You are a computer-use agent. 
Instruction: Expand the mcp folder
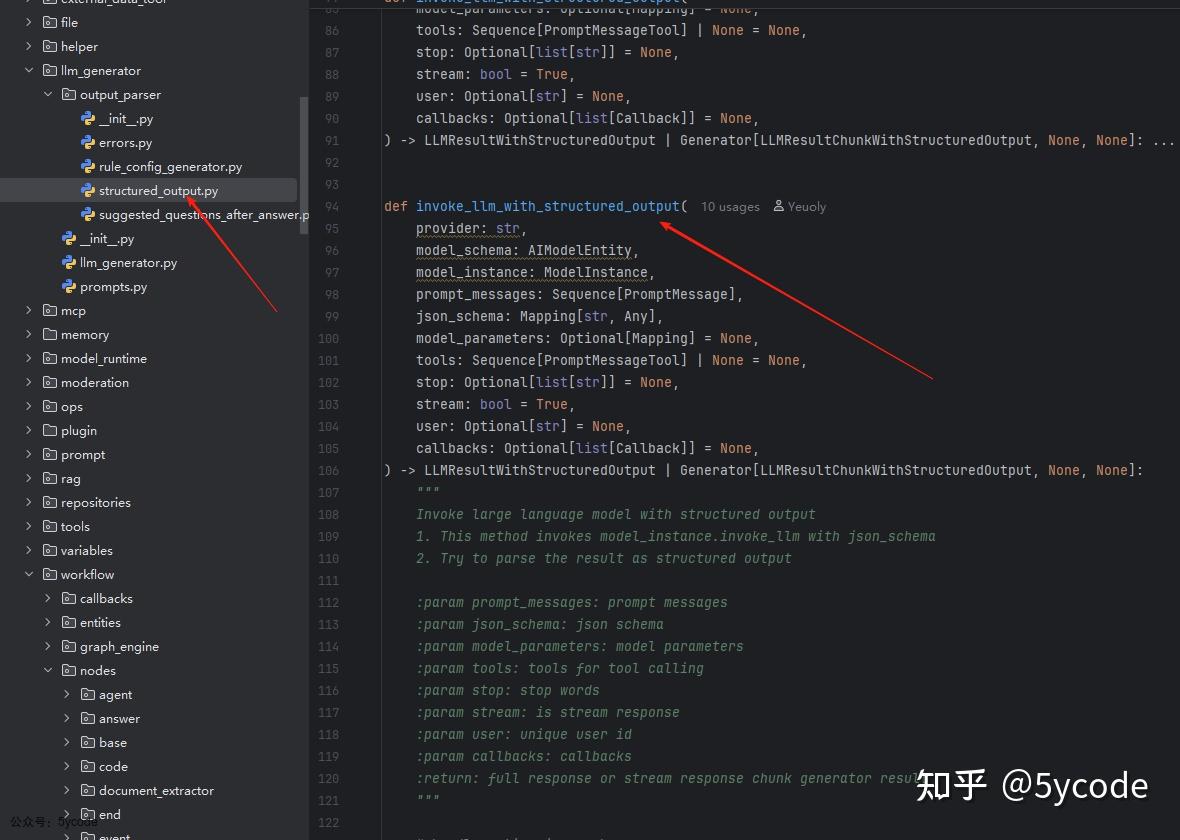pos(29,311)
